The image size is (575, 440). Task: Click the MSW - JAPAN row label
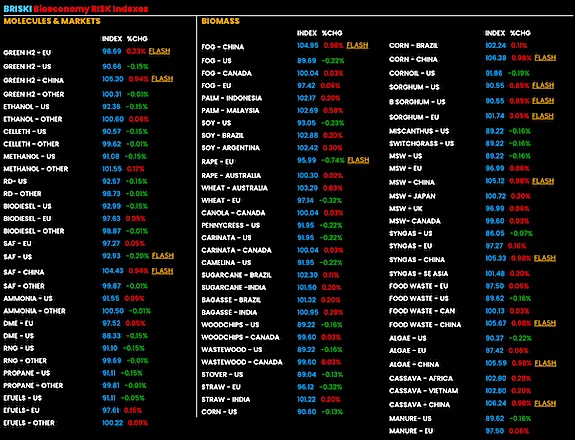[x=412, y=196]
